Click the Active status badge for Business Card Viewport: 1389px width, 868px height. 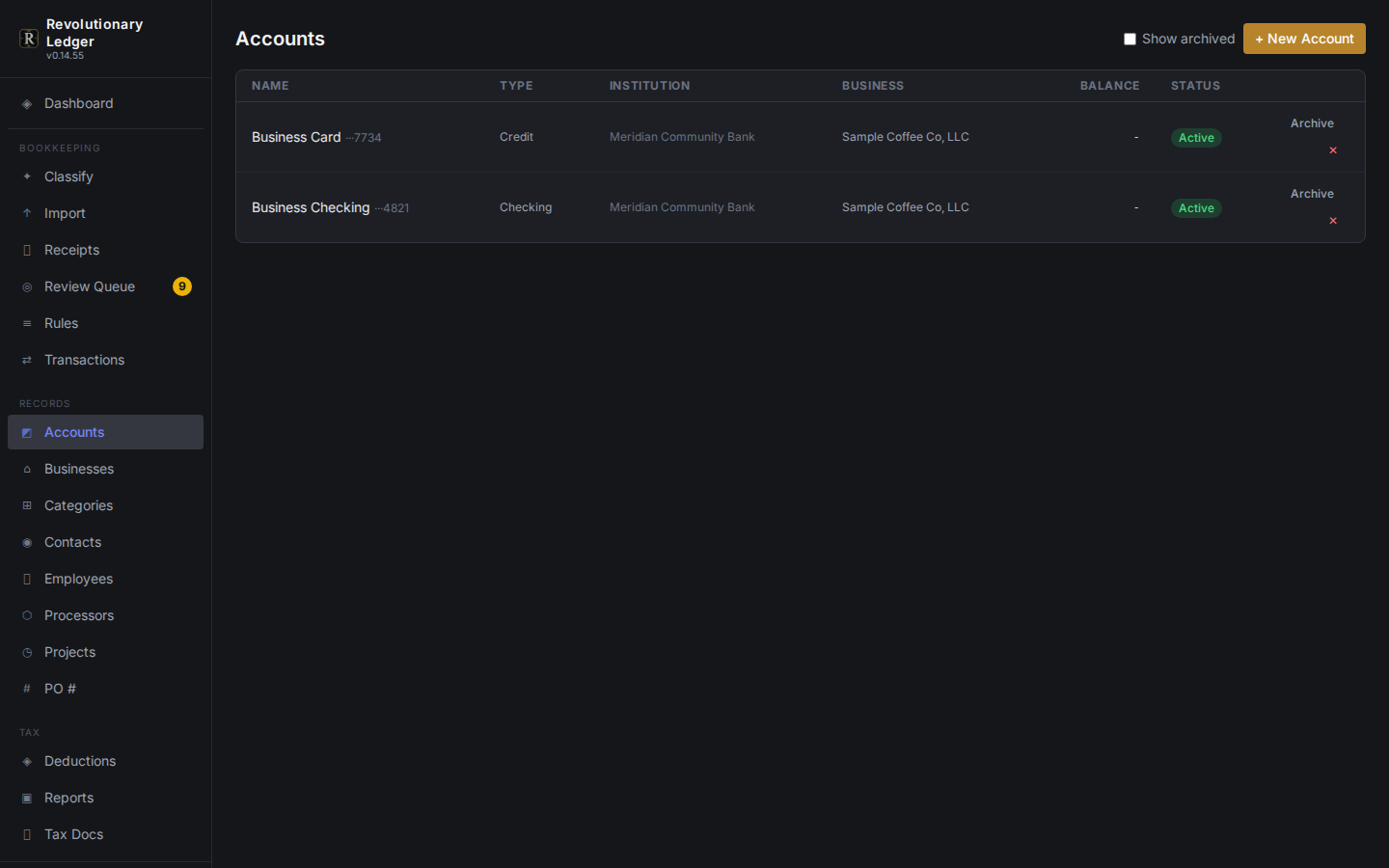1196,138
